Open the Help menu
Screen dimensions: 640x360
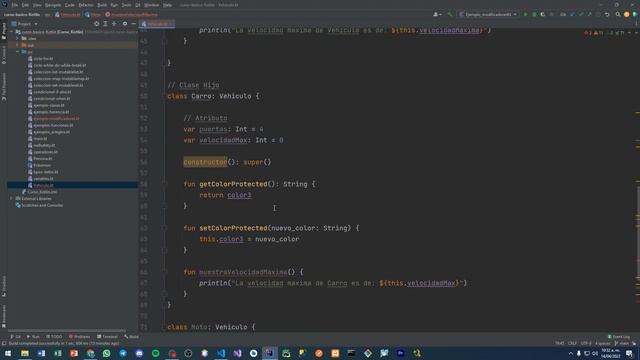tap(167, 5)
